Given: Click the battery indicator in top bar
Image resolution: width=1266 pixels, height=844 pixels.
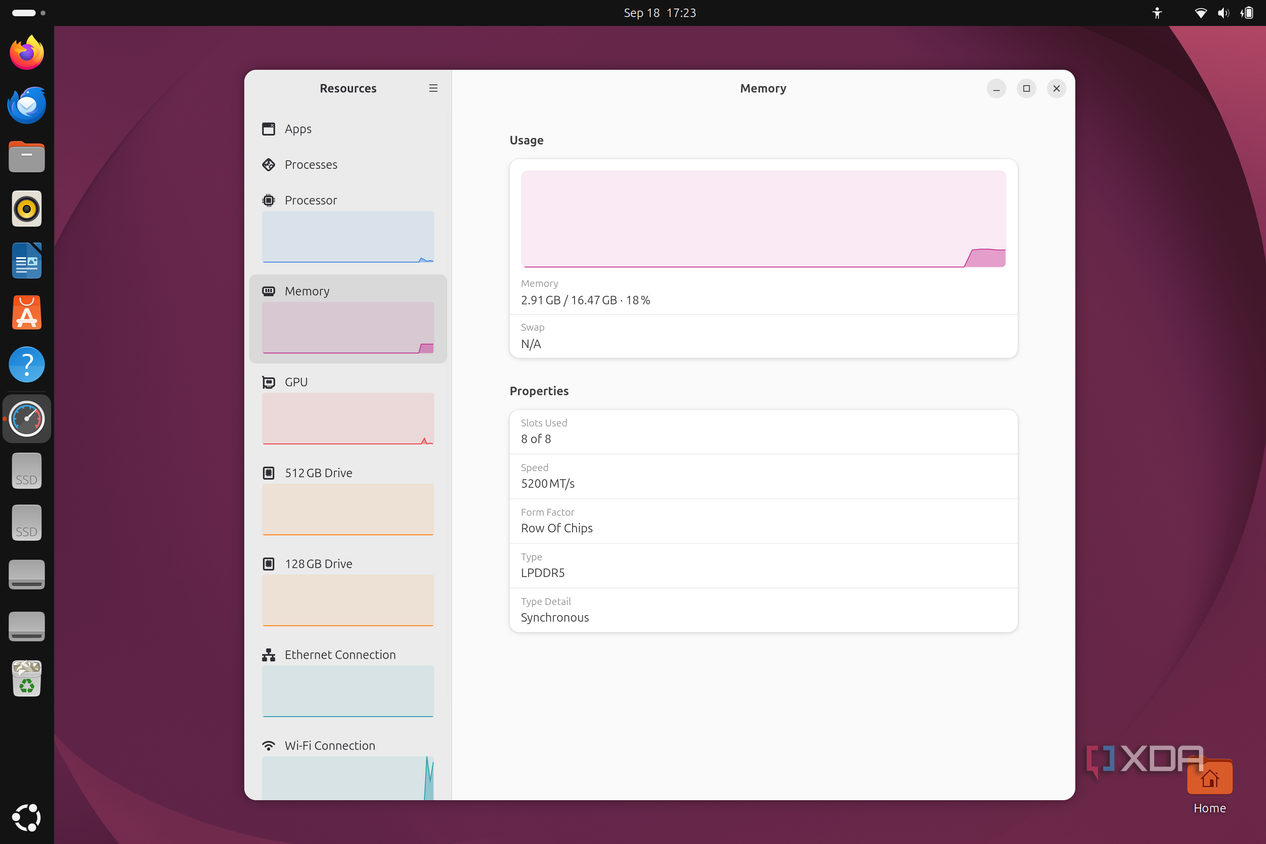Looking at the screenshot, I should click(x=1247, y=13).
